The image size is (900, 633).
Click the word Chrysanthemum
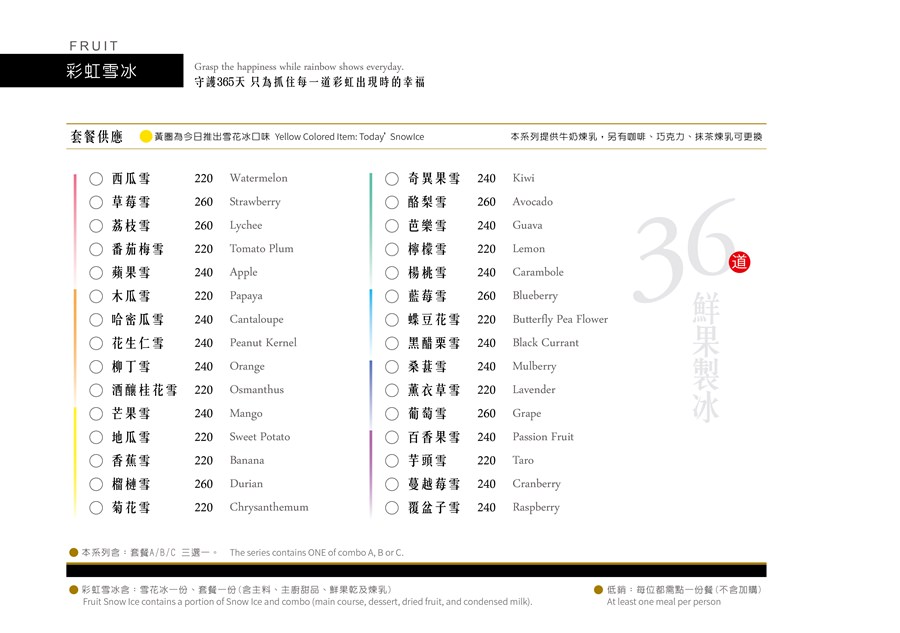click(x=269, y=508)
